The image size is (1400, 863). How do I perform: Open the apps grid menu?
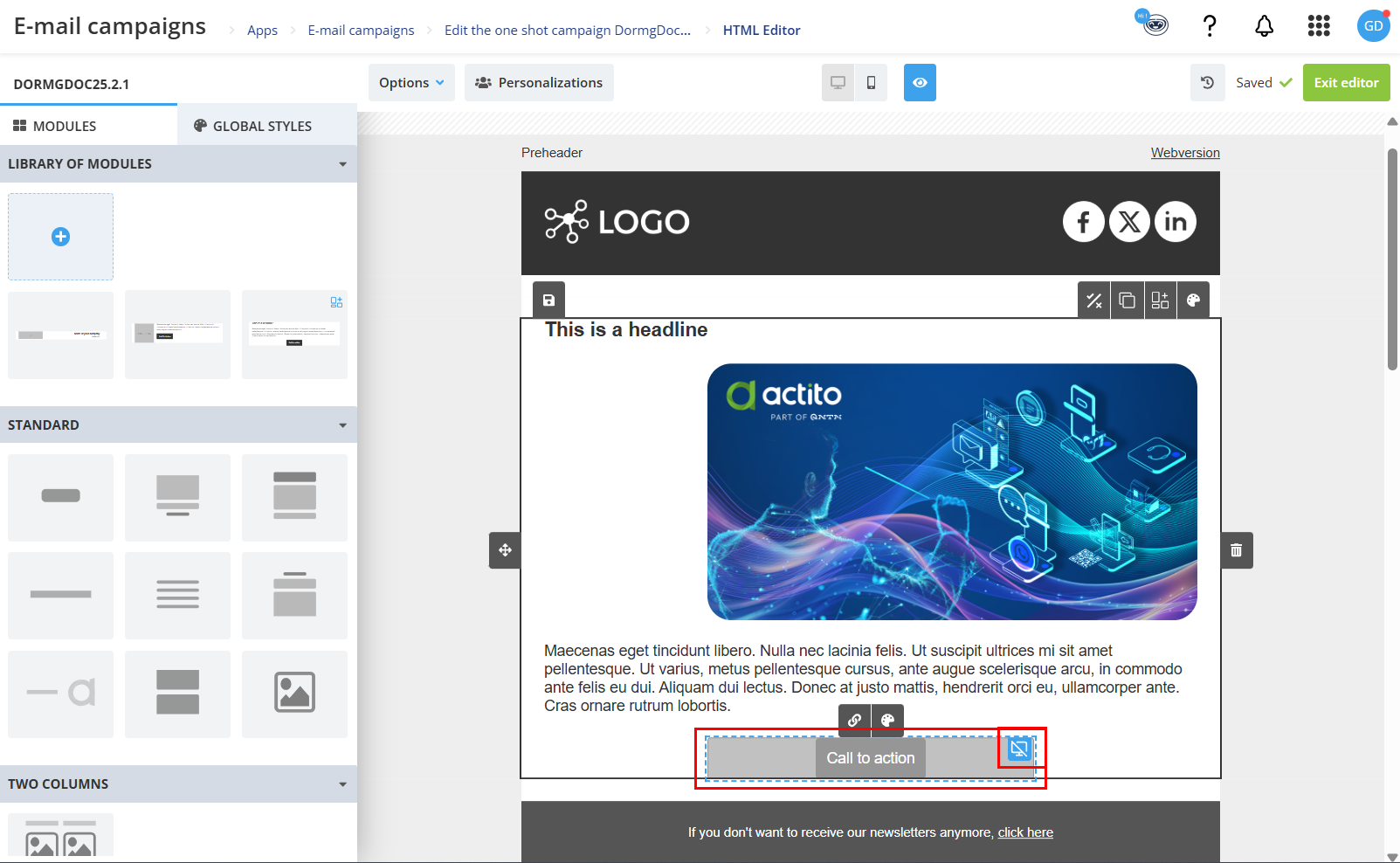pos(1319,26)
